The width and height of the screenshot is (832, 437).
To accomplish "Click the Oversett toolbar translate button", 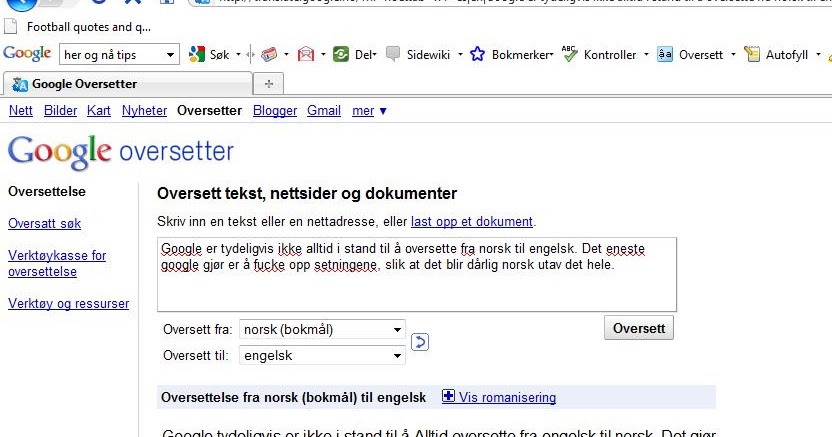I will pos(690,54).
